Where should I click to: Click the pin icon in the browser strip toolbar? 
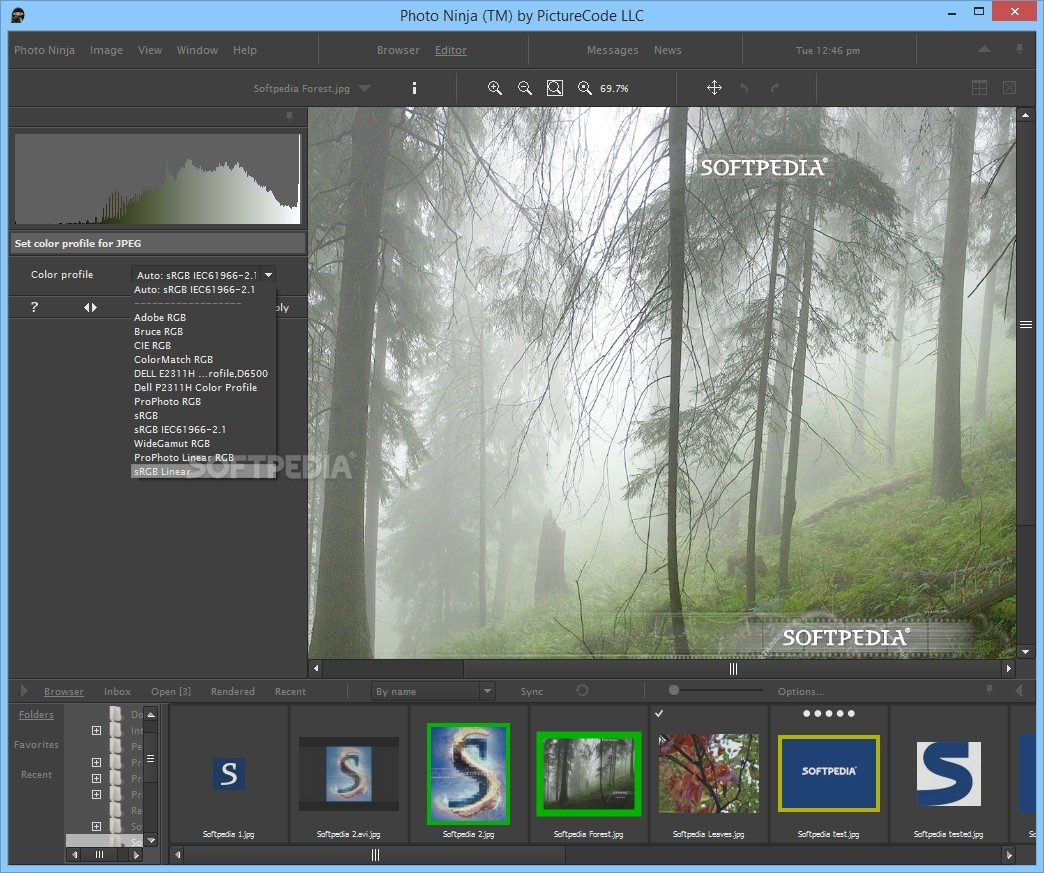pos(989,691)
